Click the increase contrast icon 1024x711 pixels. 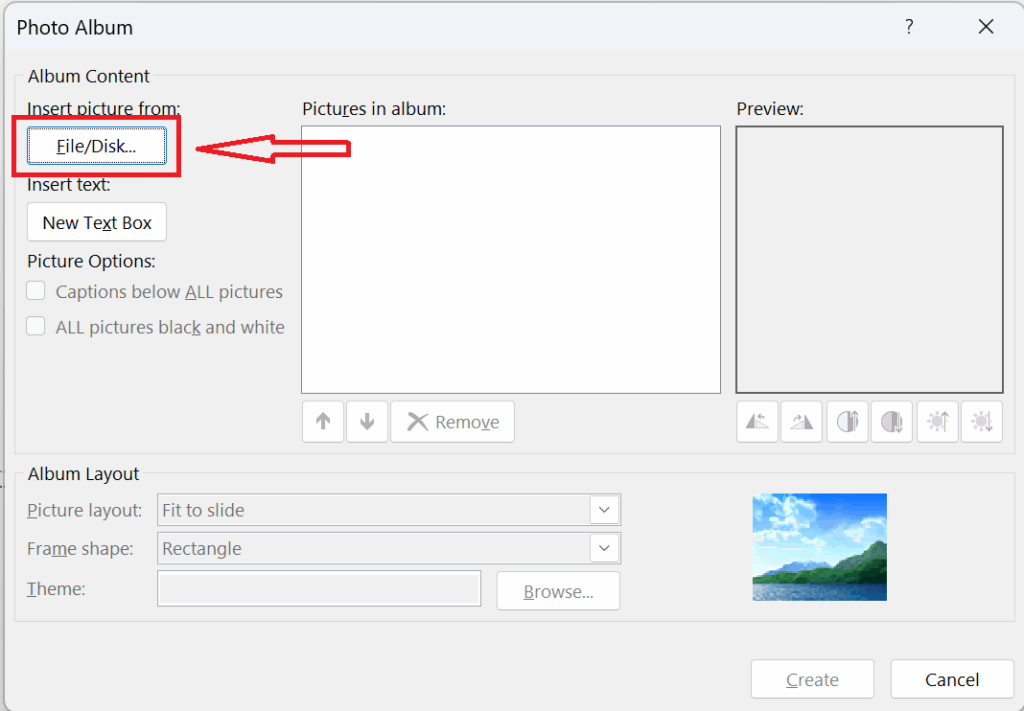coord(847,421)
